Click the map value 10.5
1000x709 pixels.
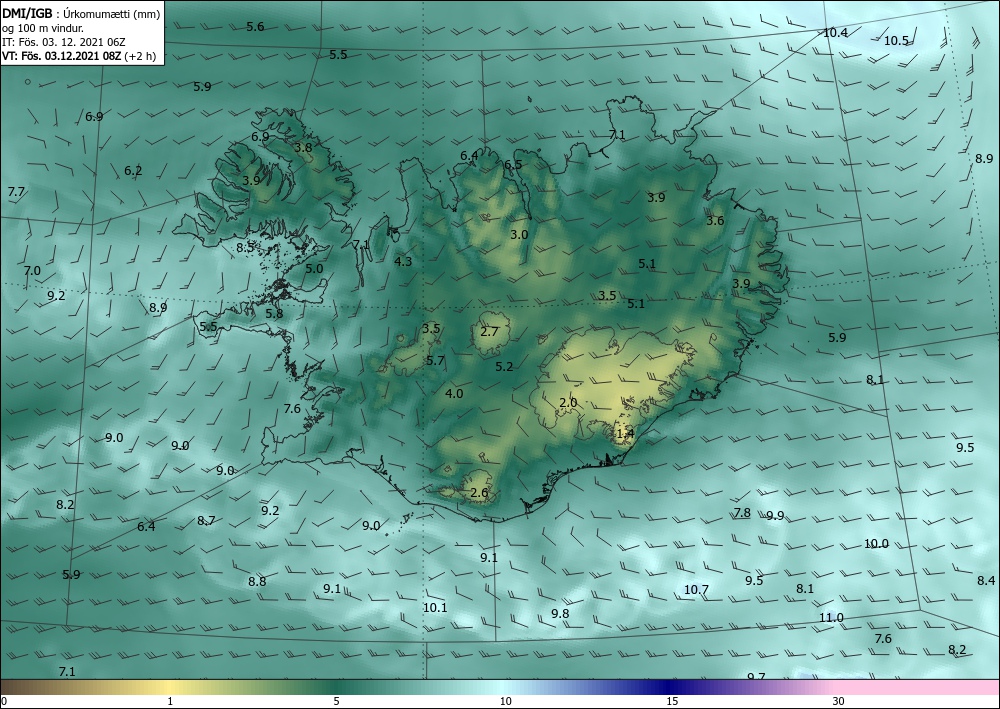click(896, 41)
